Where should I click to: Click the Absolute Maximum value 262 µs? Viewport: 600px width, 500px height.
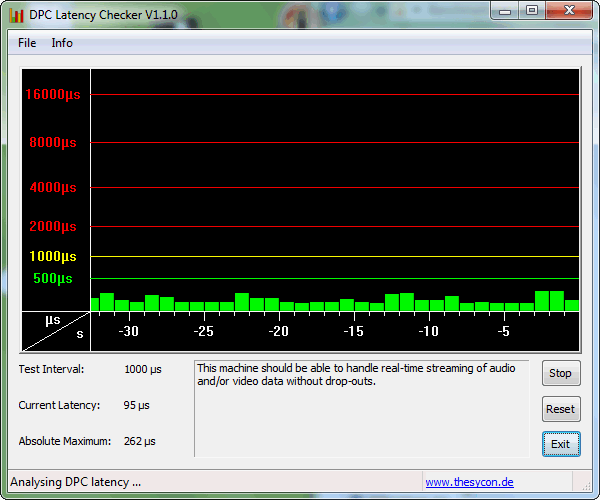140,441
